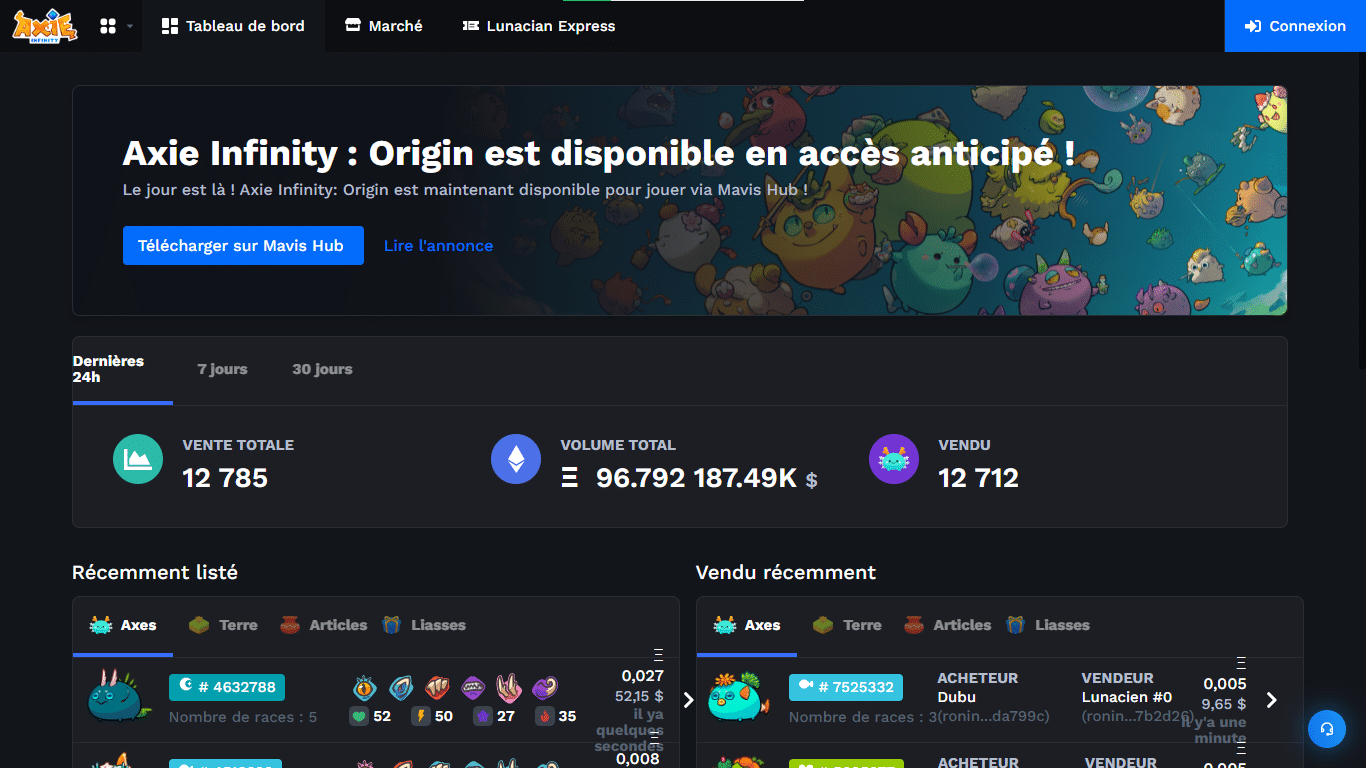Open axie #4632788 thumbnail image
Viewport: 1366px width, 768px height.
tap(118, 696)
